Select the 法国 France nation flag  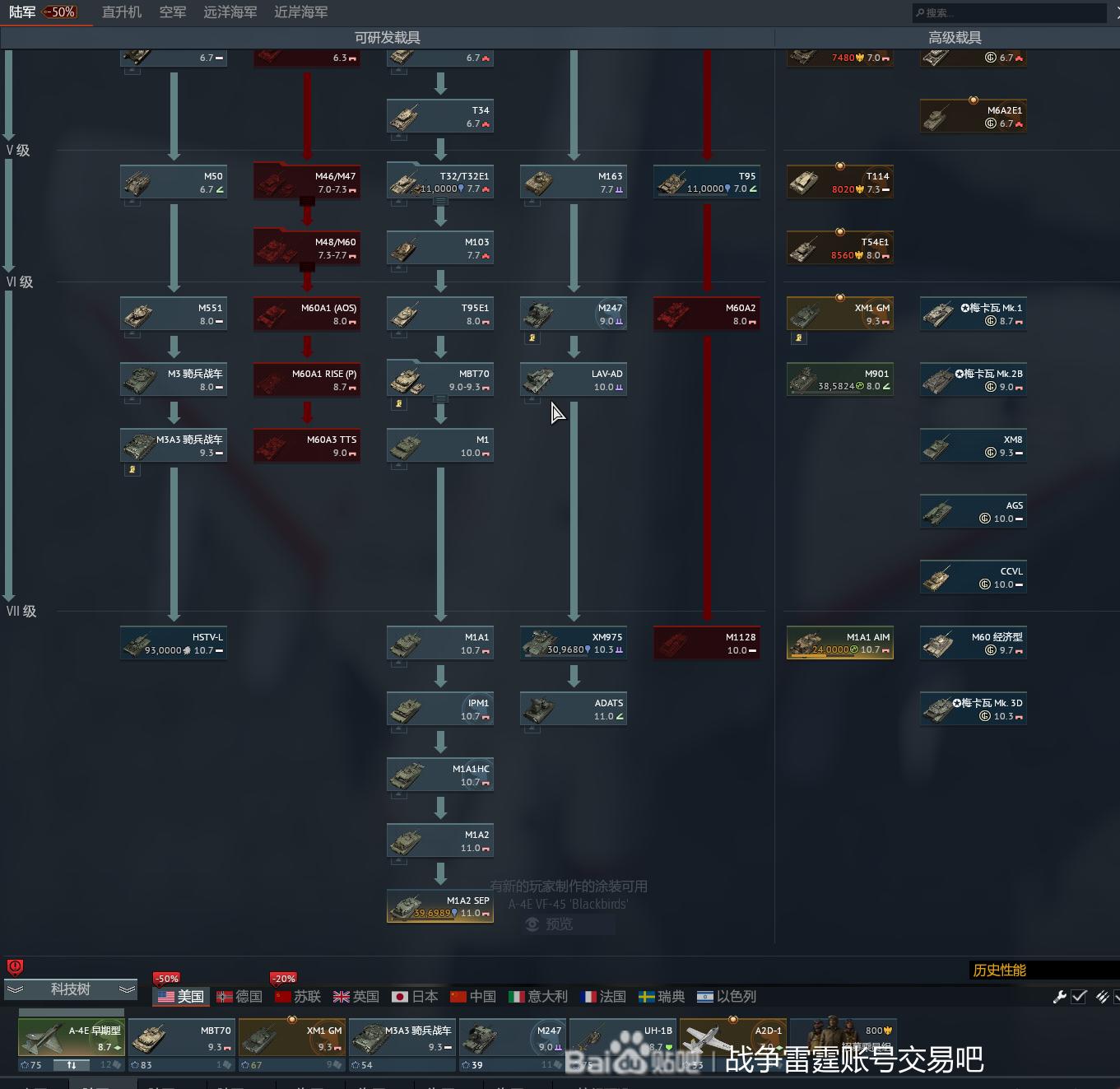(x=603, y=996)
